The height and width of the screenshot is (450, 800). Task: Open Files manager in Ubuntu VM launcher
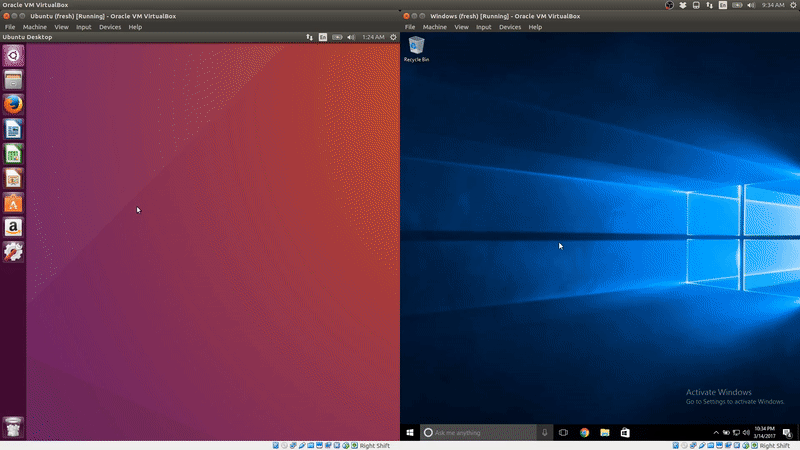[13, 80]
